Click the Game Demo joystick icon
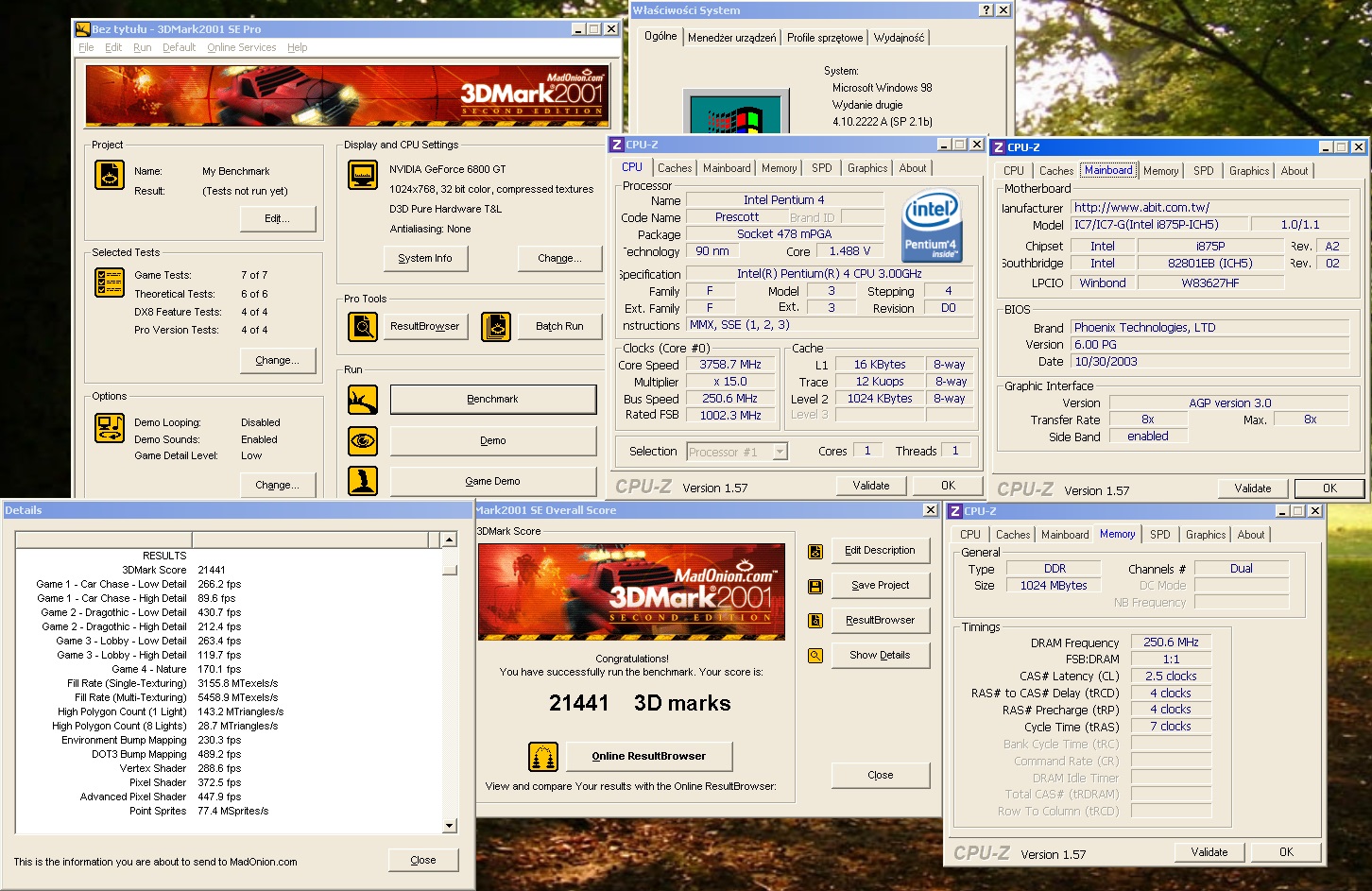Screen dimensions: 1372x891 point(363,481)
